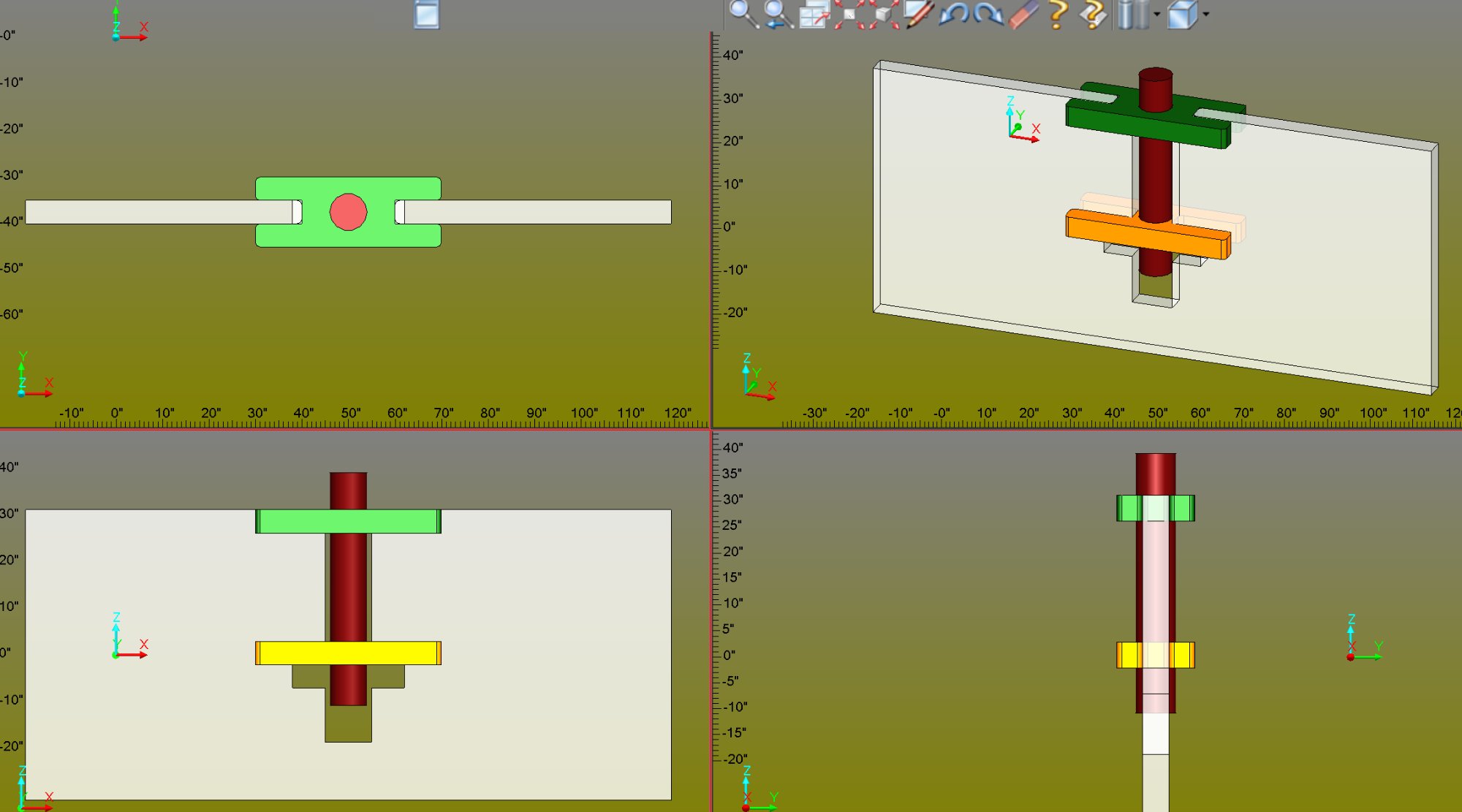Select the Eraser tool

[x=1022, y=15]
